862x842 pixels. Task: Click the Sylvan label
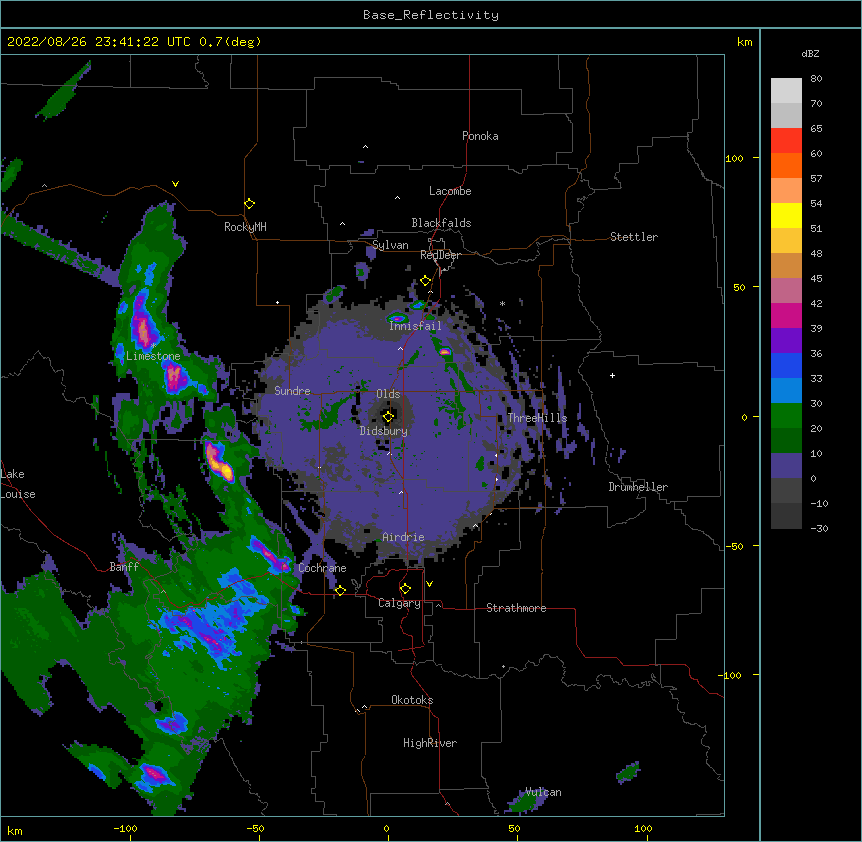pyautogui.click(x=390, y=245)
